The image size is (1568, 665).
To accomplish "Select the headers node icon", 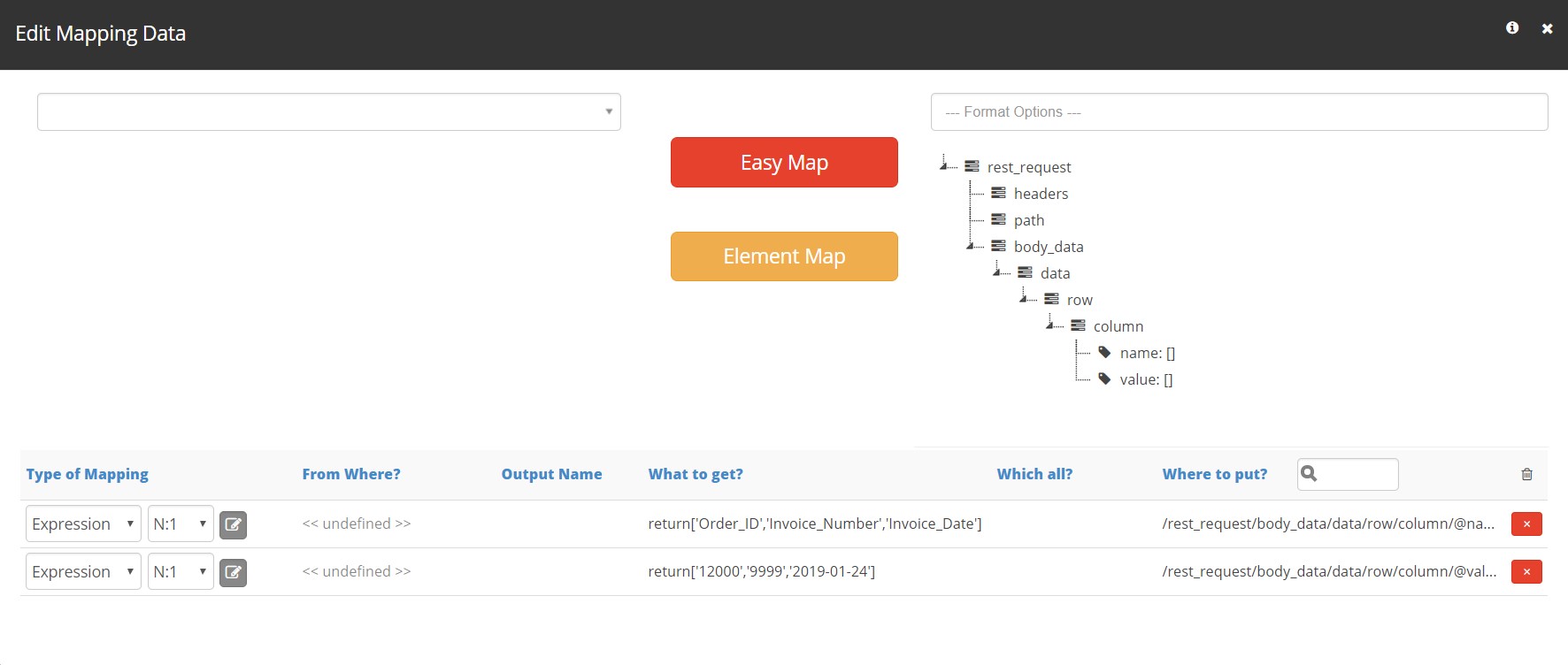I will click(998, 193).
